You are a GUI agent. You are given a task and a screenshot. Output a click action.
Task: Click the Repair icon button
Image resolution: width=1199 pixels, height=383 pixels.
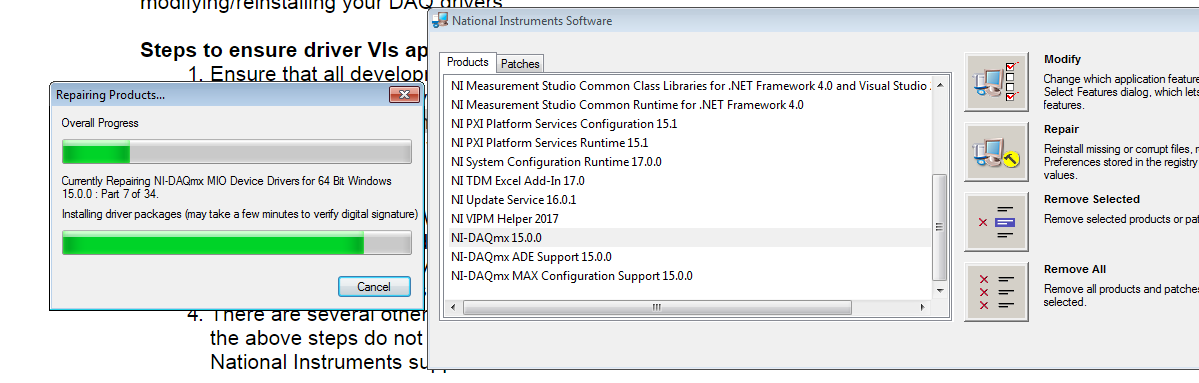(x=996, y=152)
